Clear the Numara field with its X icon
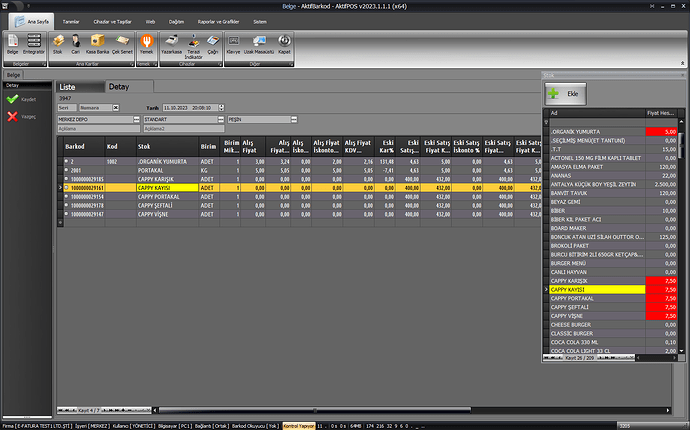This screenshot has height=430, width=690. [116, 107]
